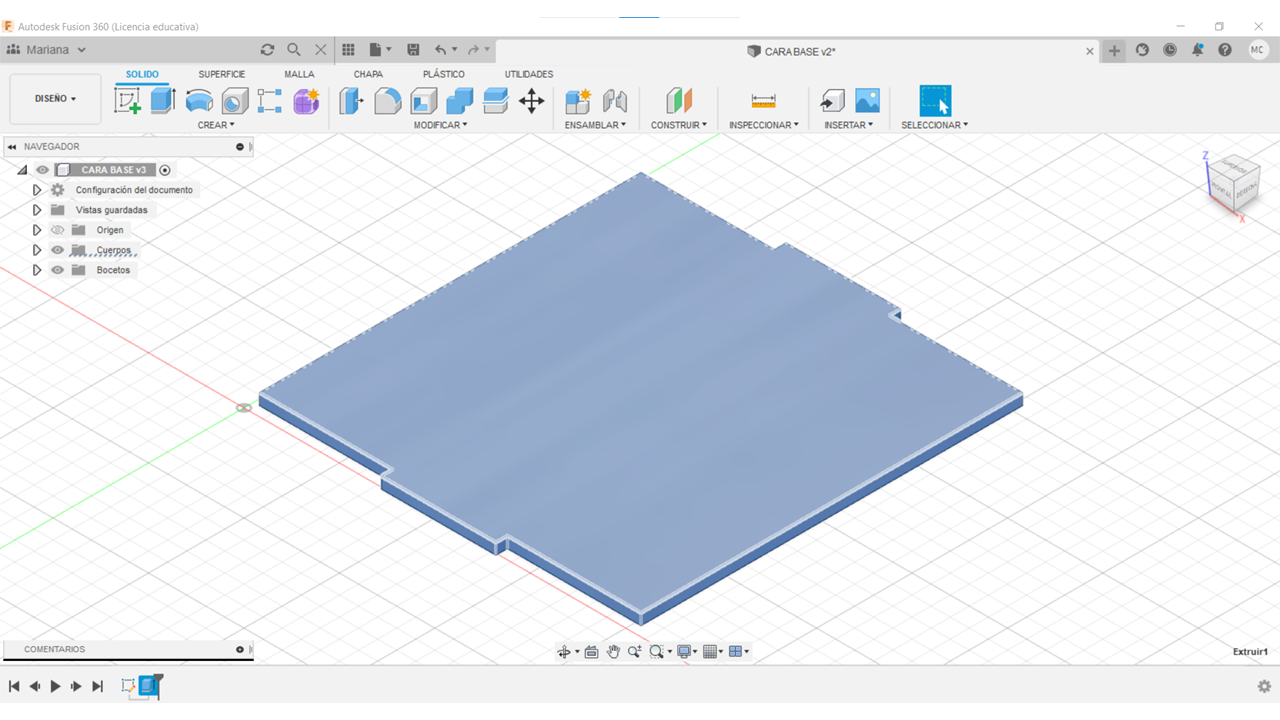Toggle the NAVEGADOR panel pin dot
This screenshot has width=1280, height=720.
pyautogui.click(x=240, y=147)
